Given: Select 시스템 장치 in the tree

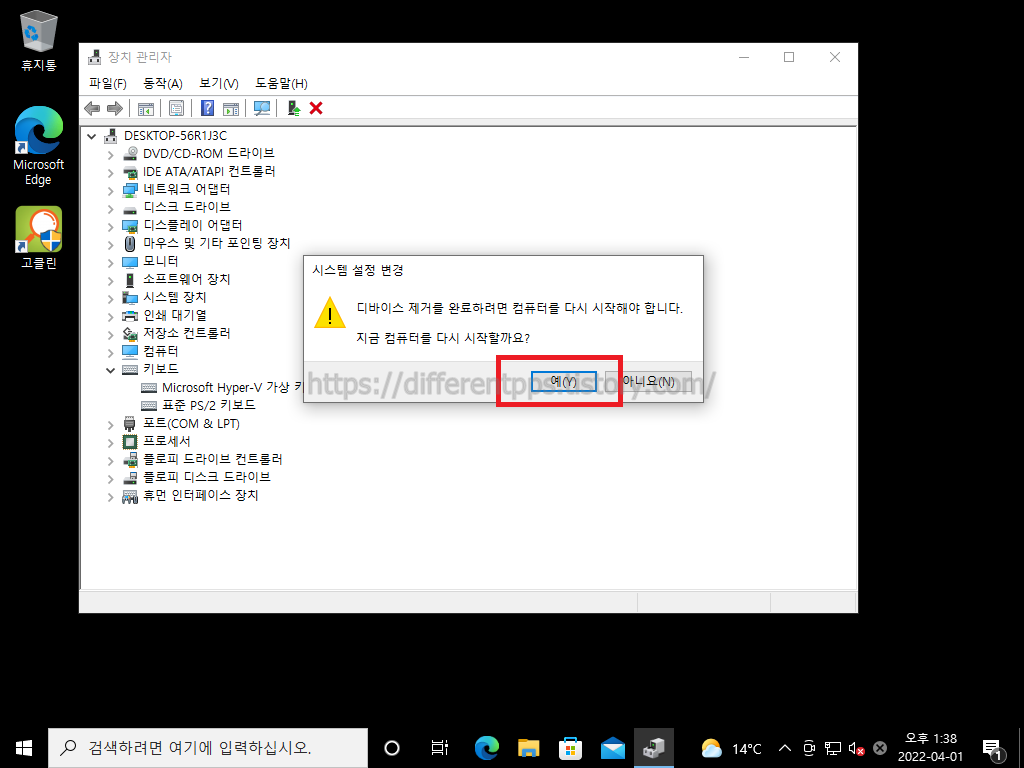Looking at the screenshot, I should (174, 297).
